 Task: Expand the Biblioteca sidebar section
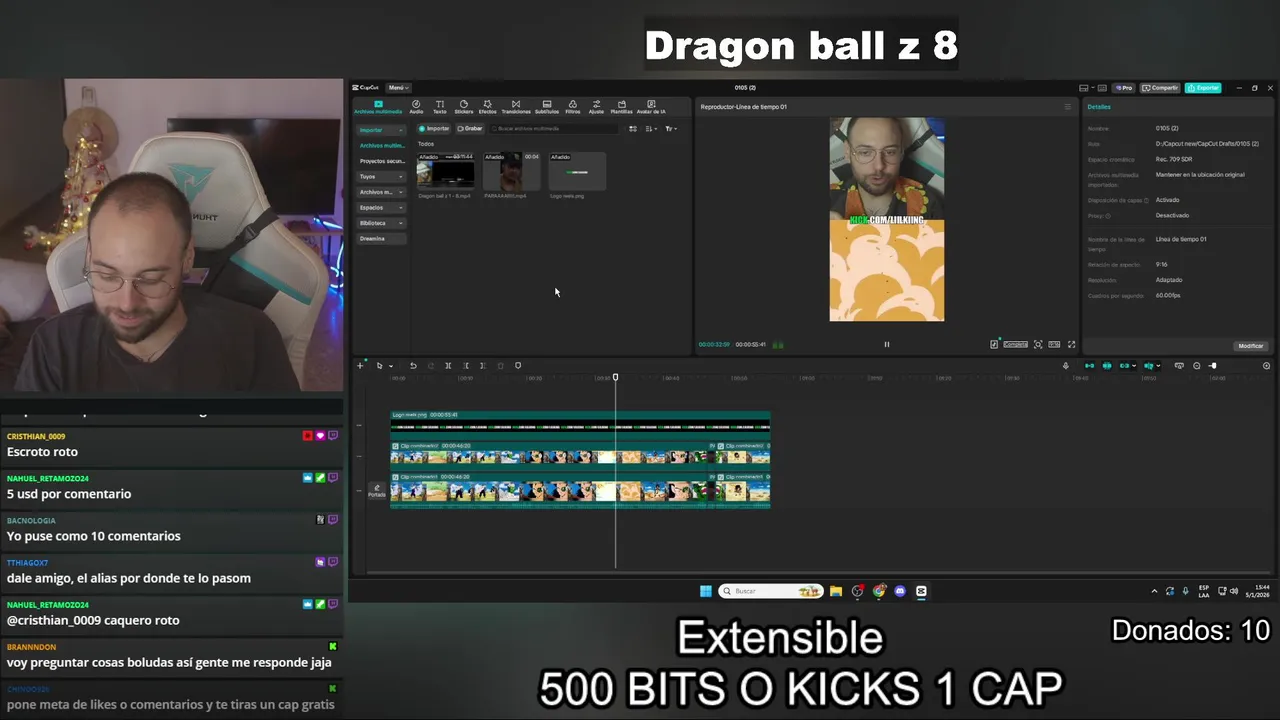coord(382,223)
